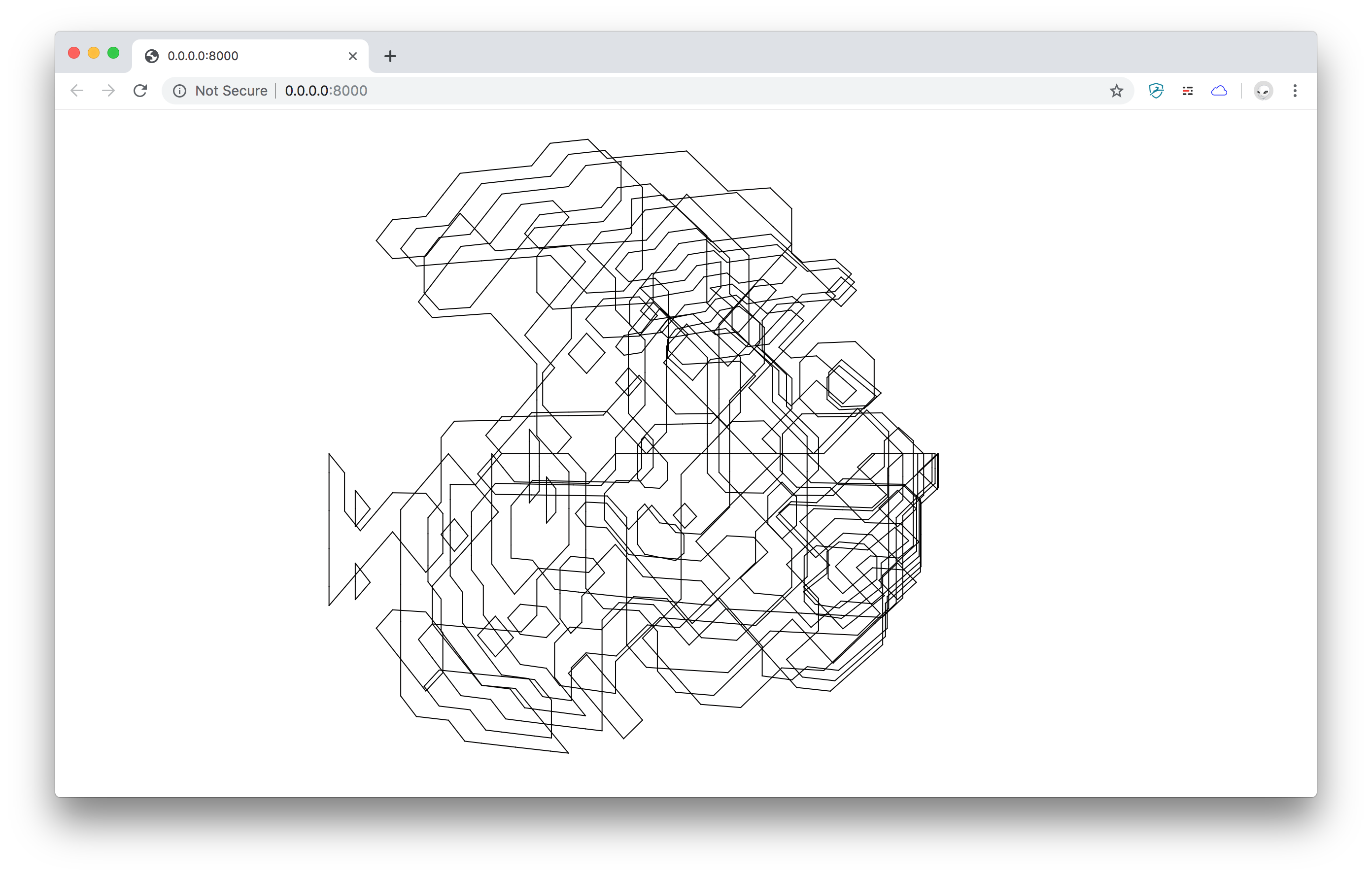This screenshot has width=1372, height=876.
Task: Maximize the window with green button
Action: click(113, 53)
